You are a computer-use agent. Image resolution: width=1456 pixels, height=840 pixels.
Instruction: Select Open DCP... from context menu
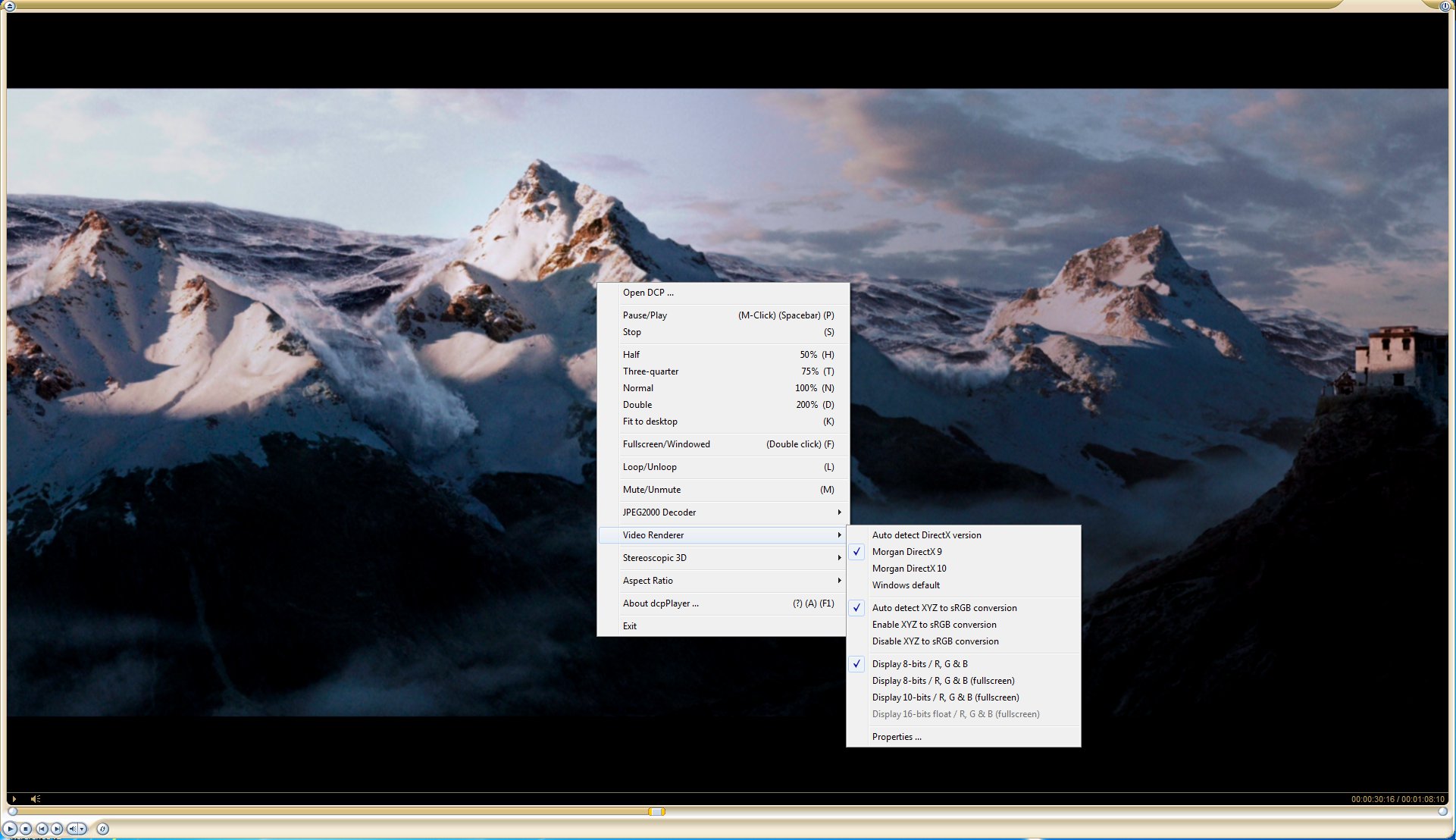click(647, 293)
